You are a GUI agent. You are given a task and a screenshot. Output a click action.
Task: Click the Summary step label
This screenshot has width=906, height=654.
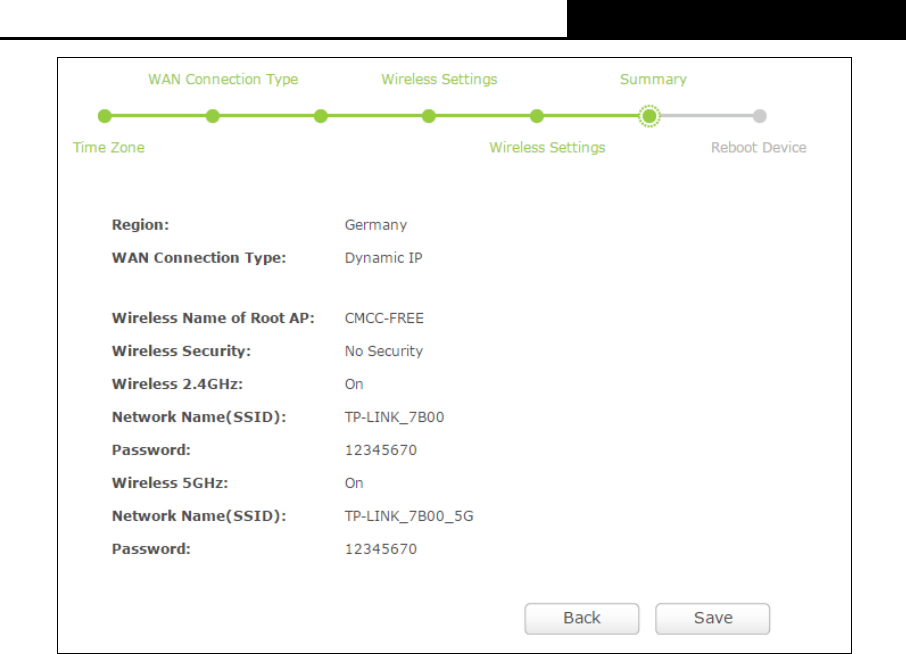[x=653, y=79]
